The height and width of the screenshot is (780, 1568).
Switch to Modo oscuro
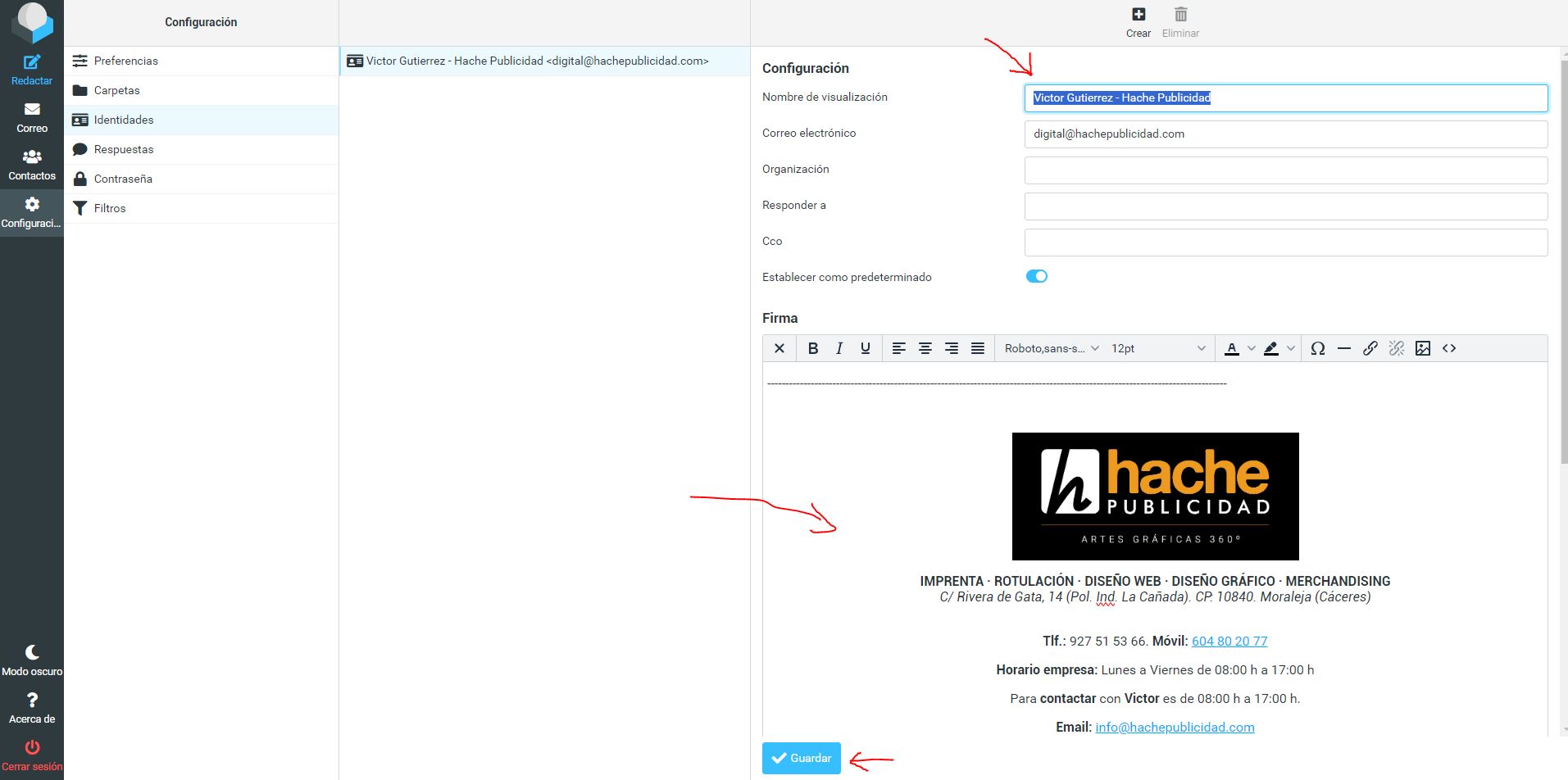[32, 660]
